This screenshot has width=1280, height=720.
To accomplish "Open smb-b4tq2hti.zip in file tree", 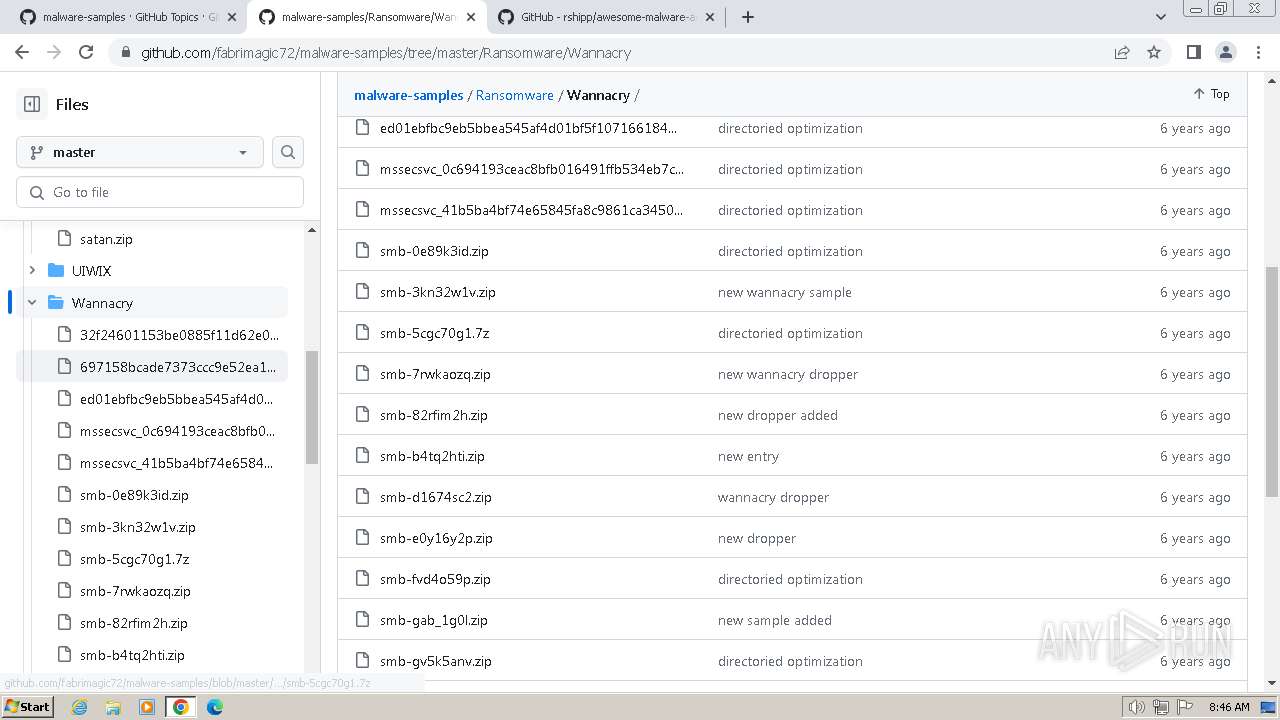I will point(132,655).
